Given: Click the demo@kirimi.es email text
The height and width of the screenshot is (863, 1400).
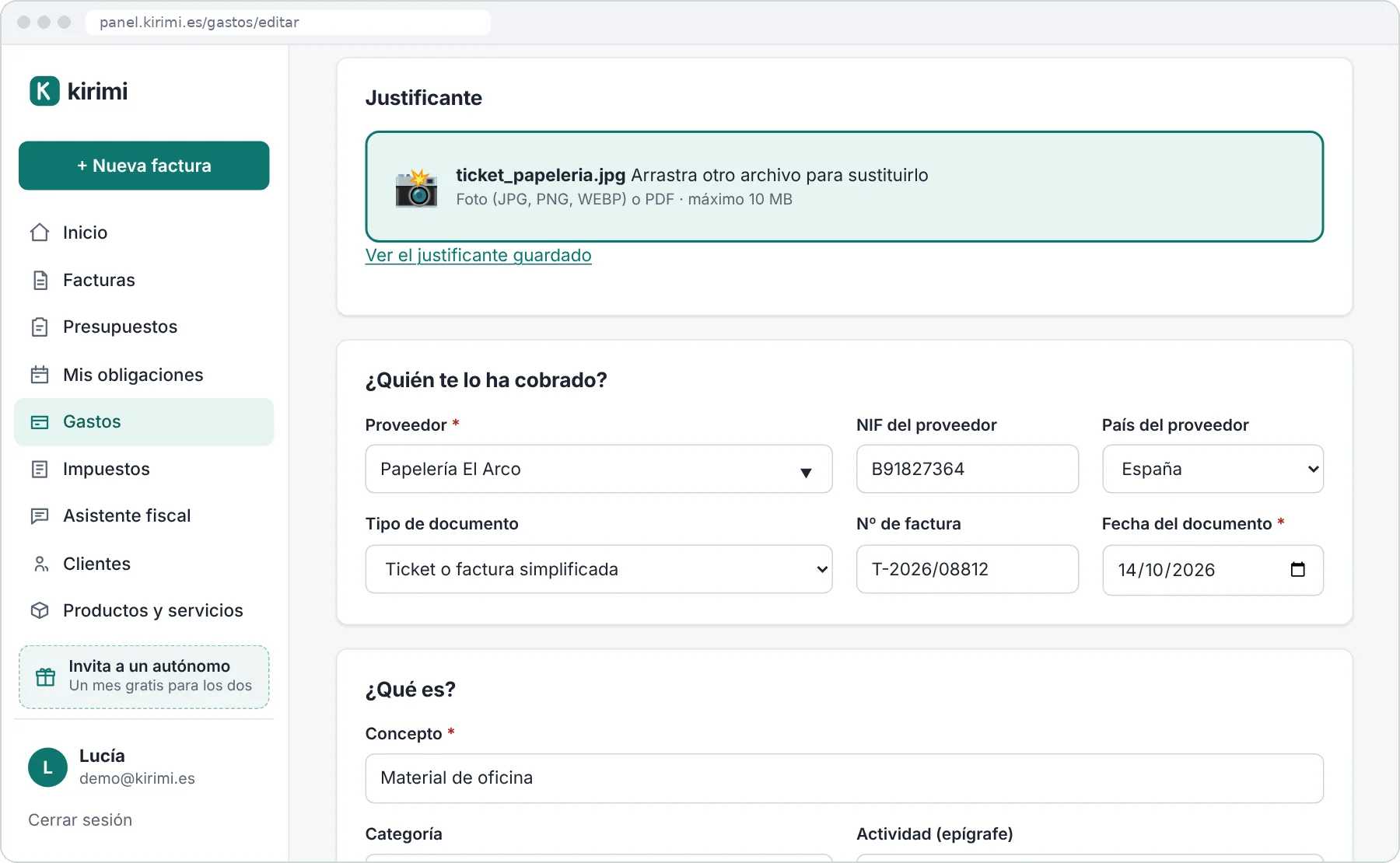Looking at the screenshot, I should pos(137,779).
